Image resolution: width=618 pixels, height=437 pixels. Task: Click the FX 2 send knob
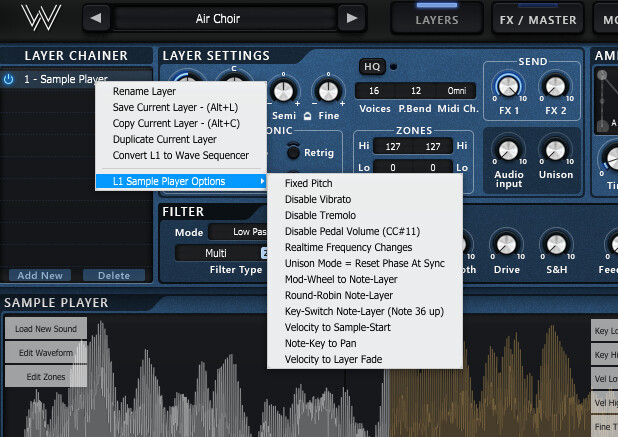click(555, 86)
